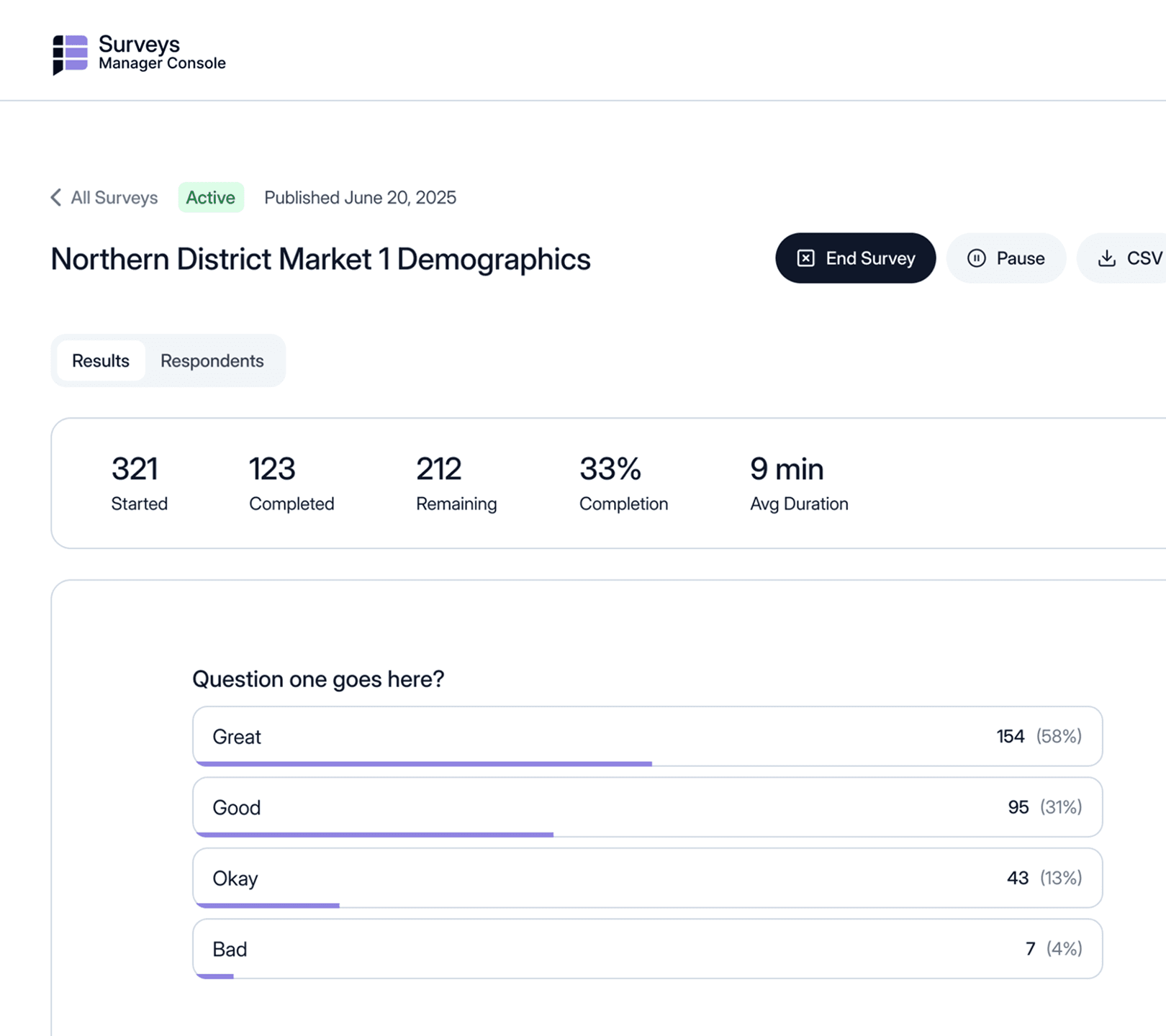Select the Okay answer row

coord(646,877)
